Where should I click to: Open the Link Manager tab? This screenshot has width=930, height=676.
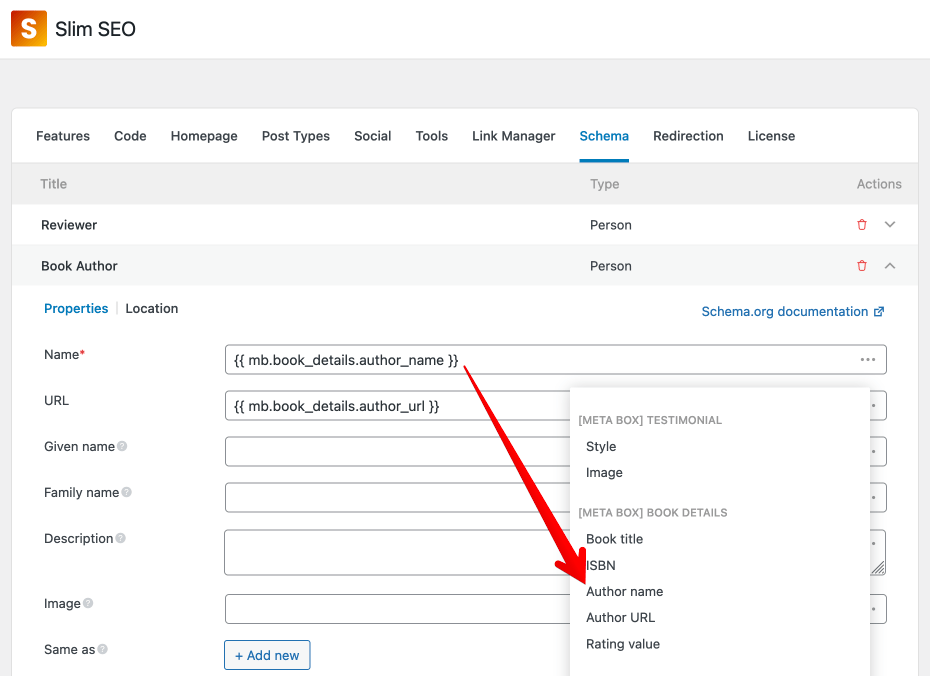click(x=514, y=136)
